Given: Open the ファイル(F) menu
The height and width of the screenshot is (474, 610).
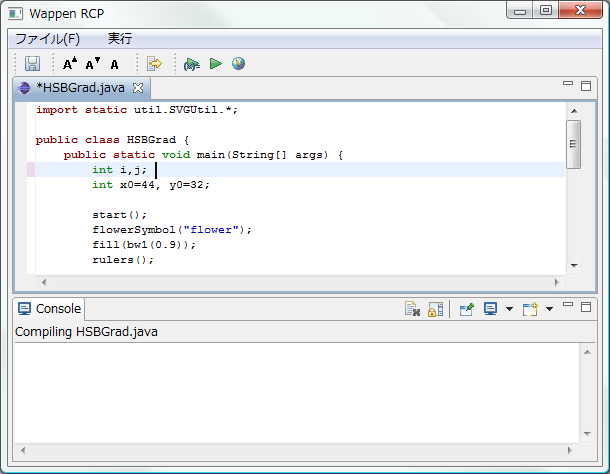Looking at the screenshot, I should click(x=47, y=39).
